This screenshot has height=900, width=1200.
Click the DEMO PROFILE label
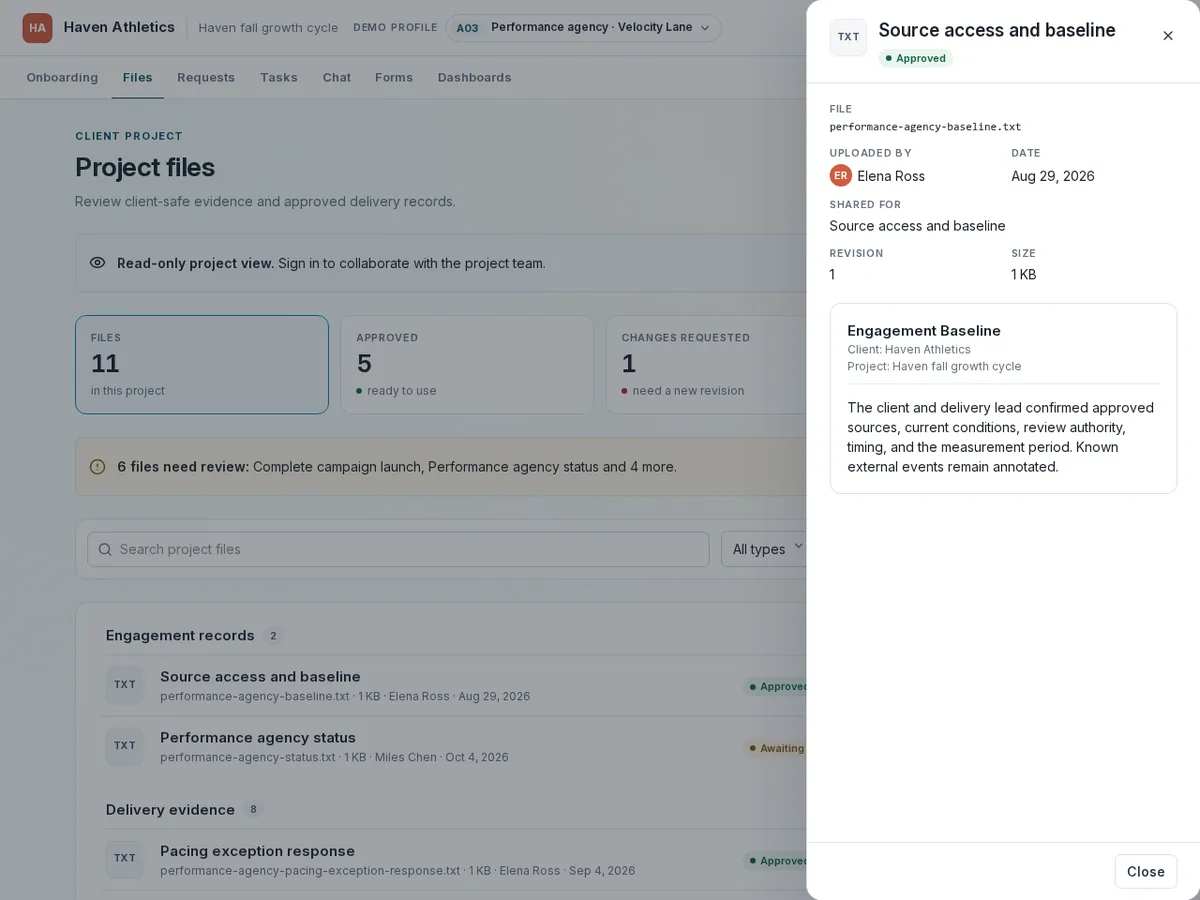tap(395, 28)
